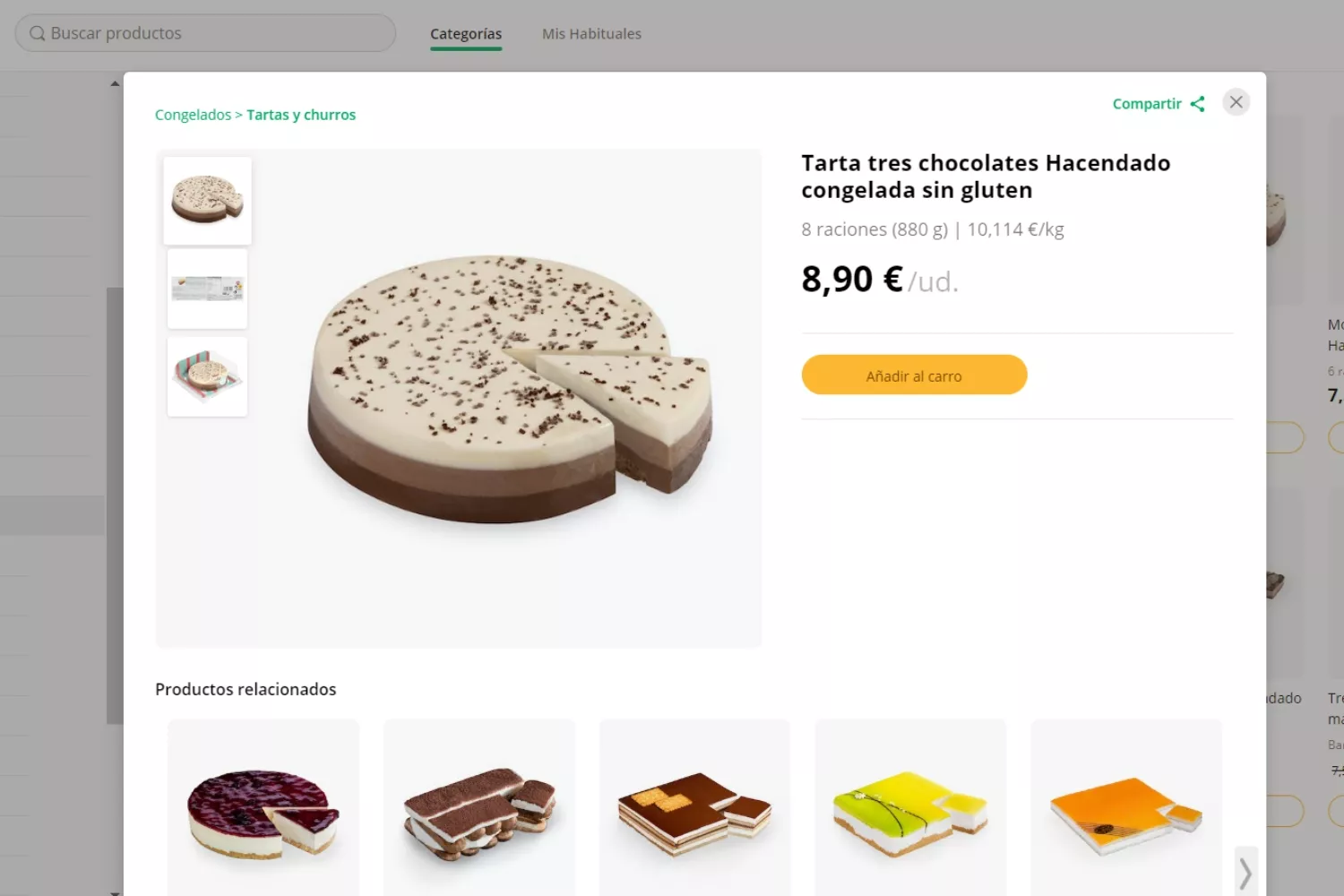Image resolution: width=1344 pixels, height=896 pixels.
Task: Open the chocolate biscuit cake related product
Action: [694, 811]
